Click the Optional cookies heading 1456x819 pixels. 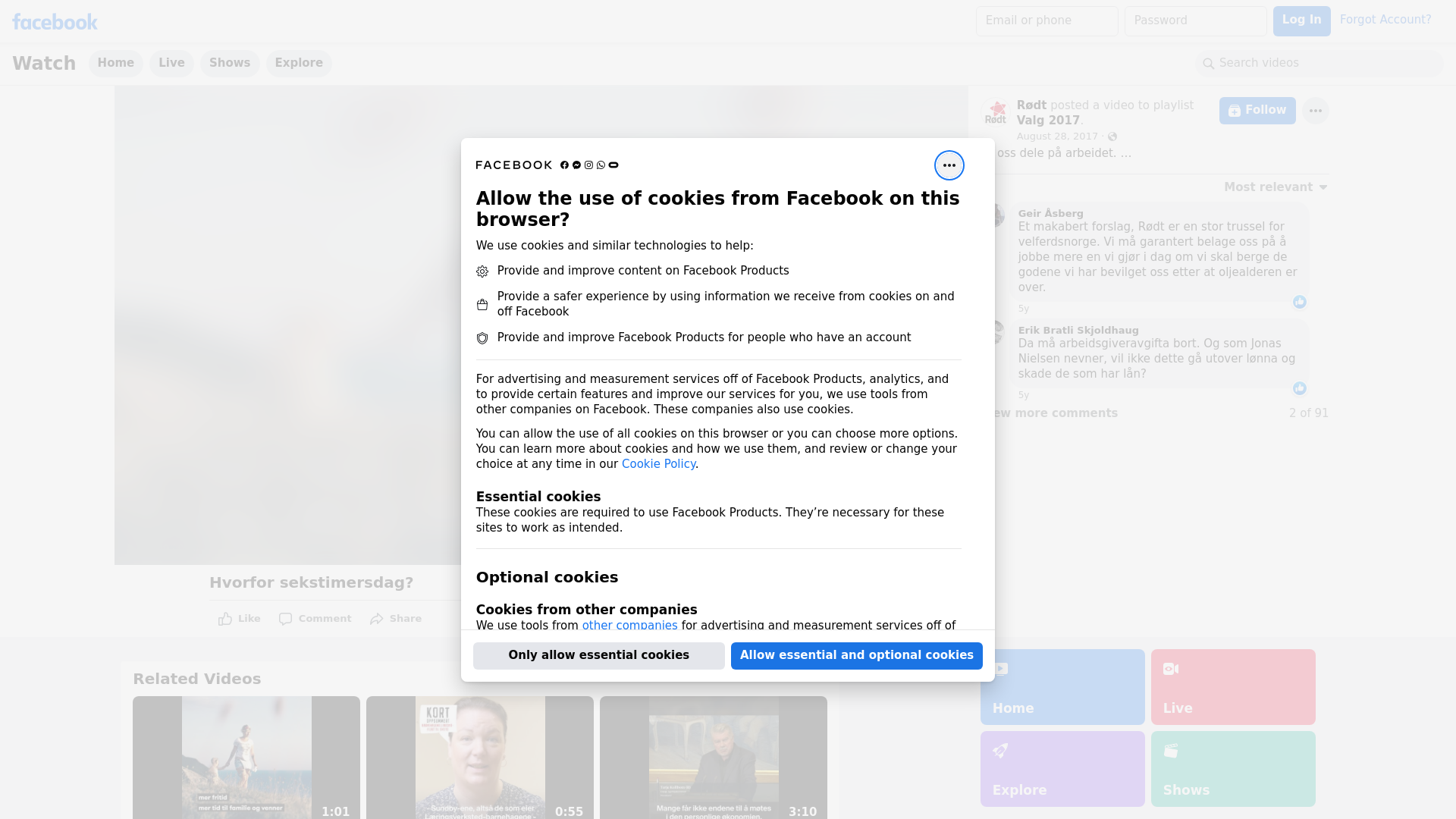(547, 577)
